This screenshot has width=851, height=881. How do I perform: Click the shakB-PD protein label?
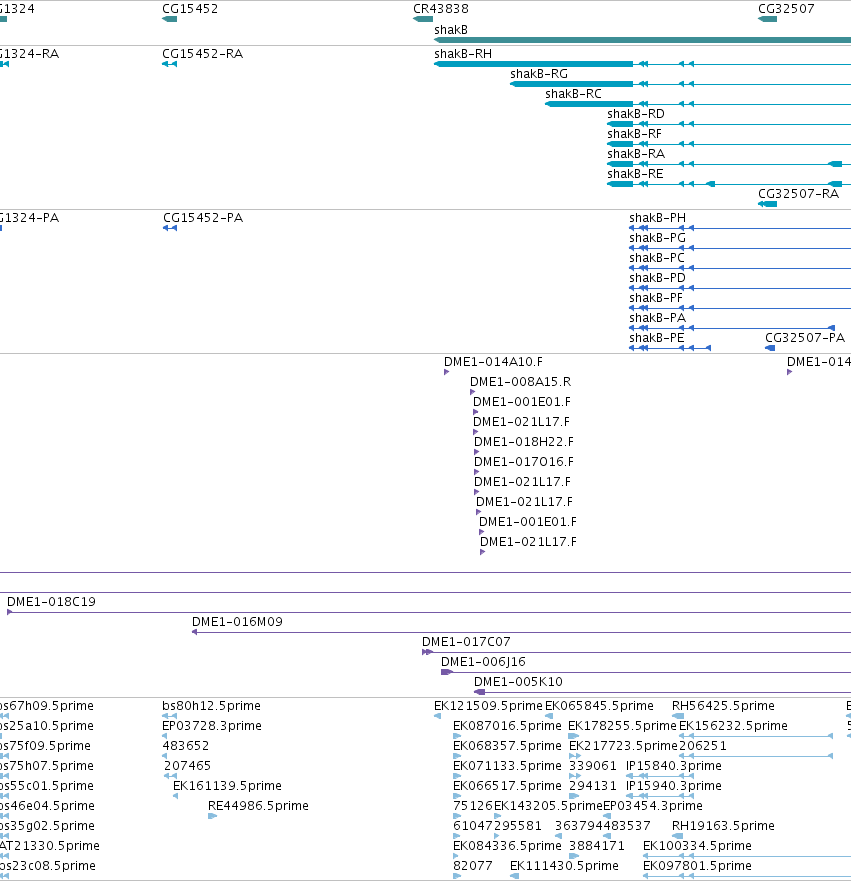coord(657,278)
